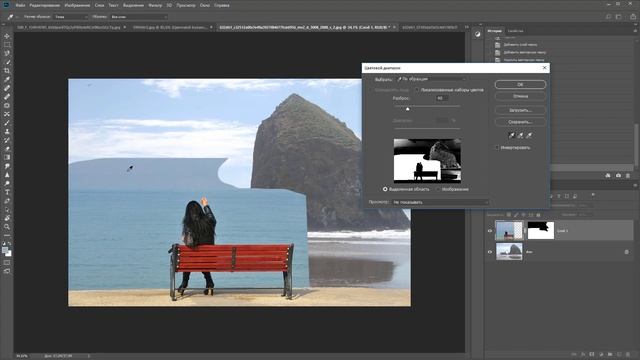Open the Фильтр menu
Image resolution: width=640 pixels, height=360 pixels.
[155, 5]
